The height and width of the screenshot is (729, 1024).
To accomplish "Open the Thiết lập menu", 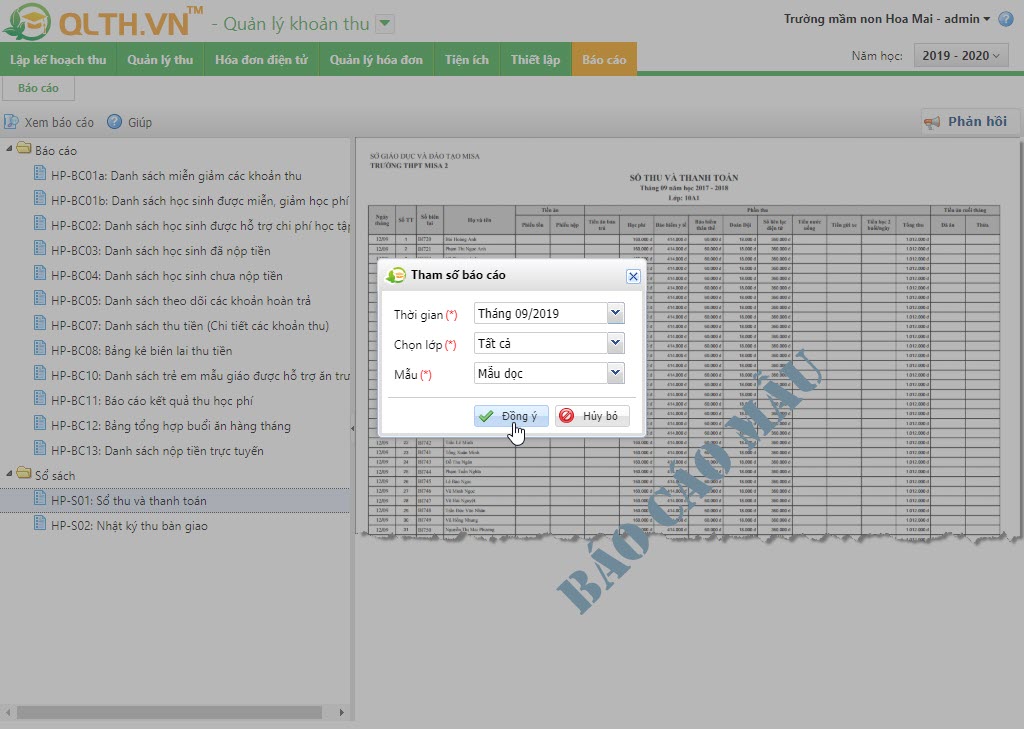I will (x=536, y=59).
